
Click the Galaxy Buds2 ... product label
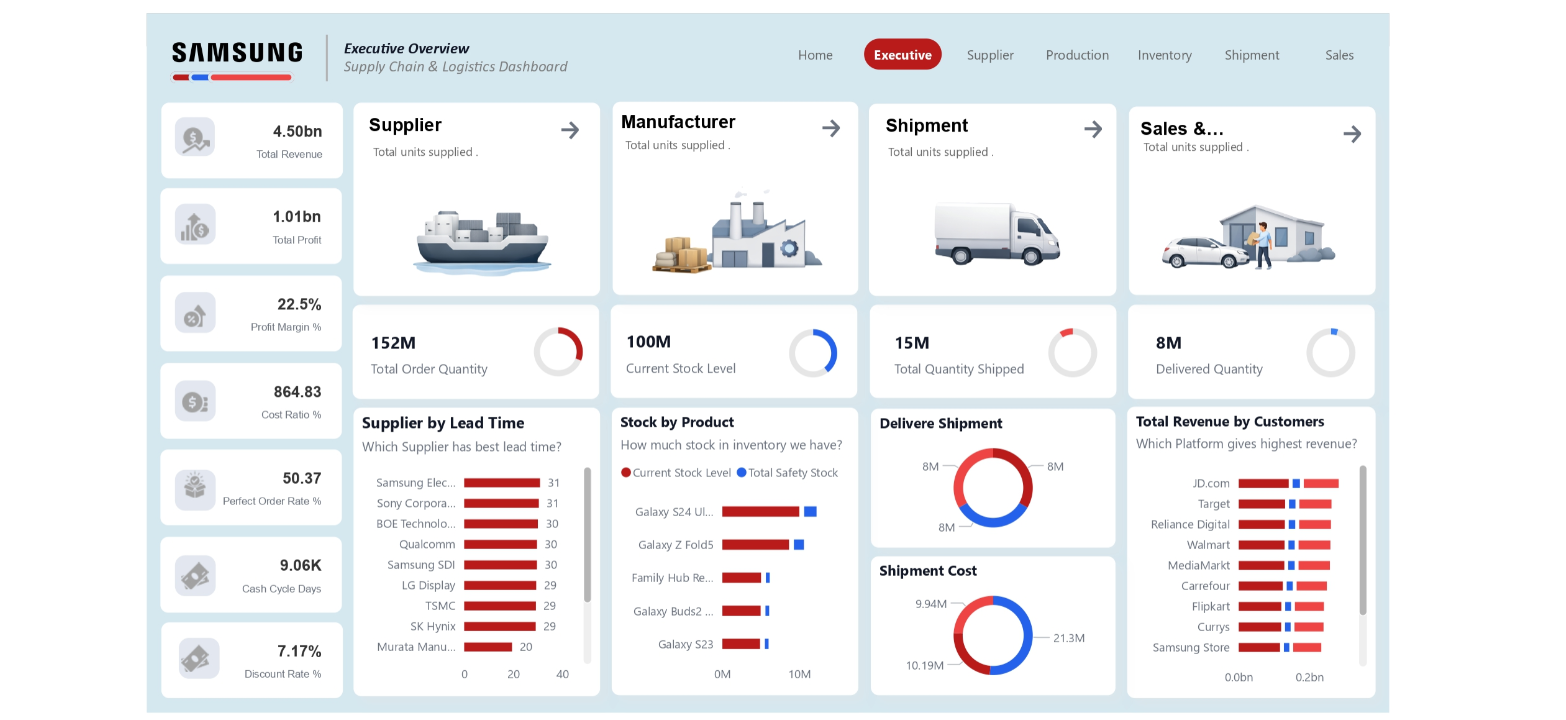[674, 611]
